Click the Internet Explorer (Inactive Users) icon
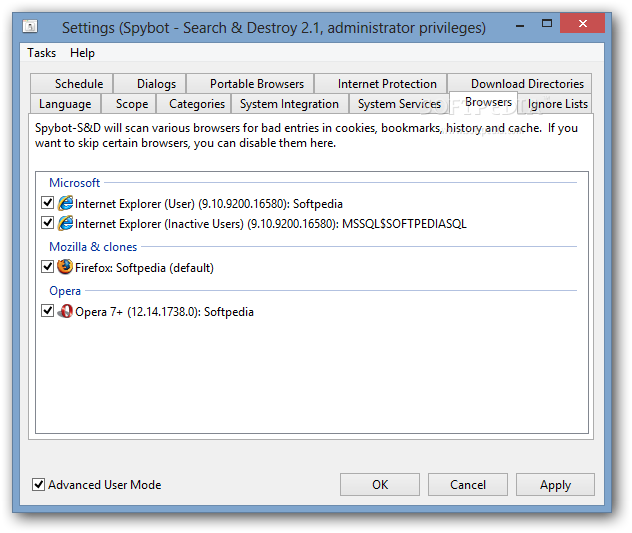Screen dimensions: 632x533 [65, 223]
